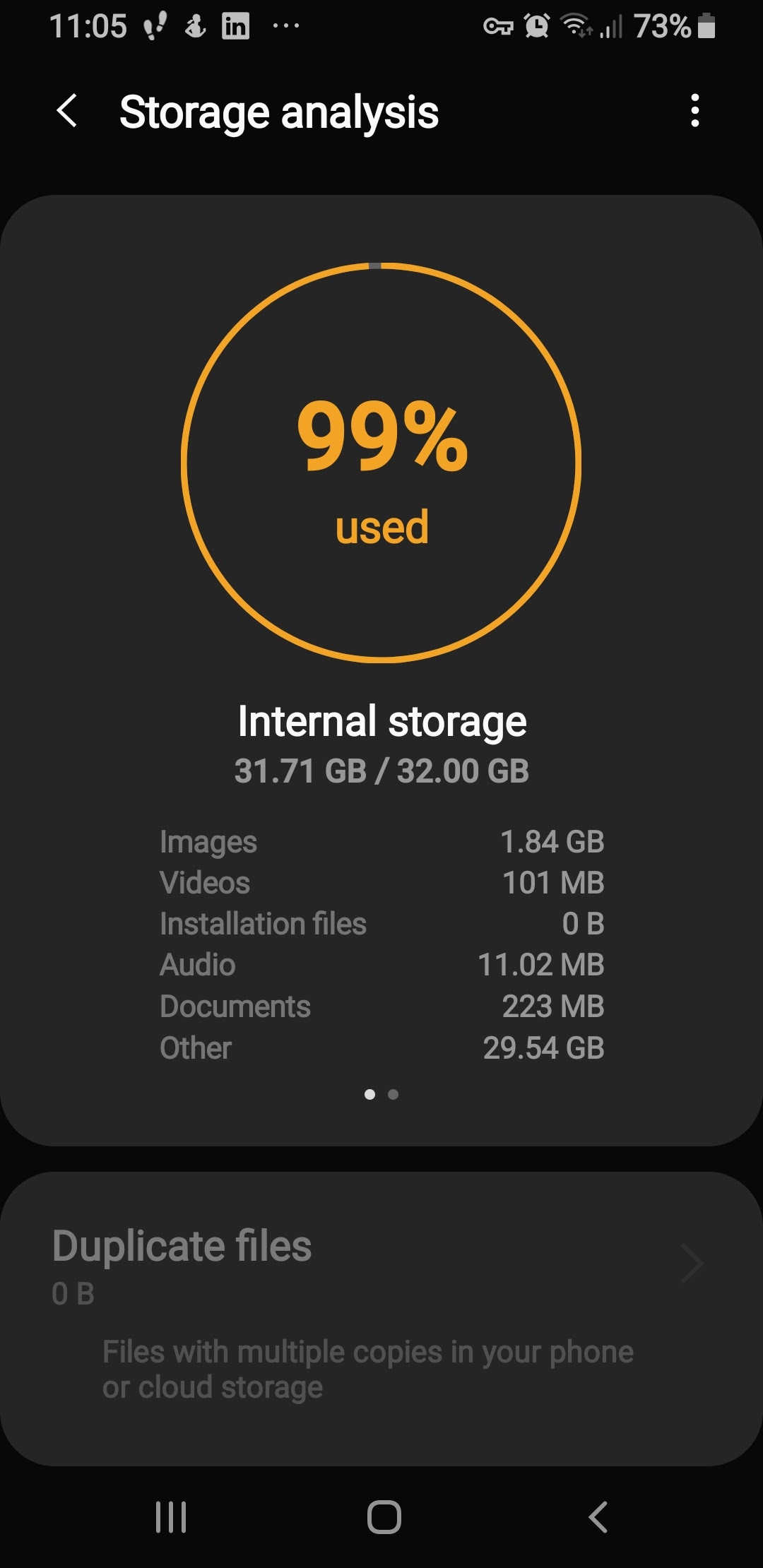
Task: Tap the Wi-Fi signal status icon
Action: [576, 26]
